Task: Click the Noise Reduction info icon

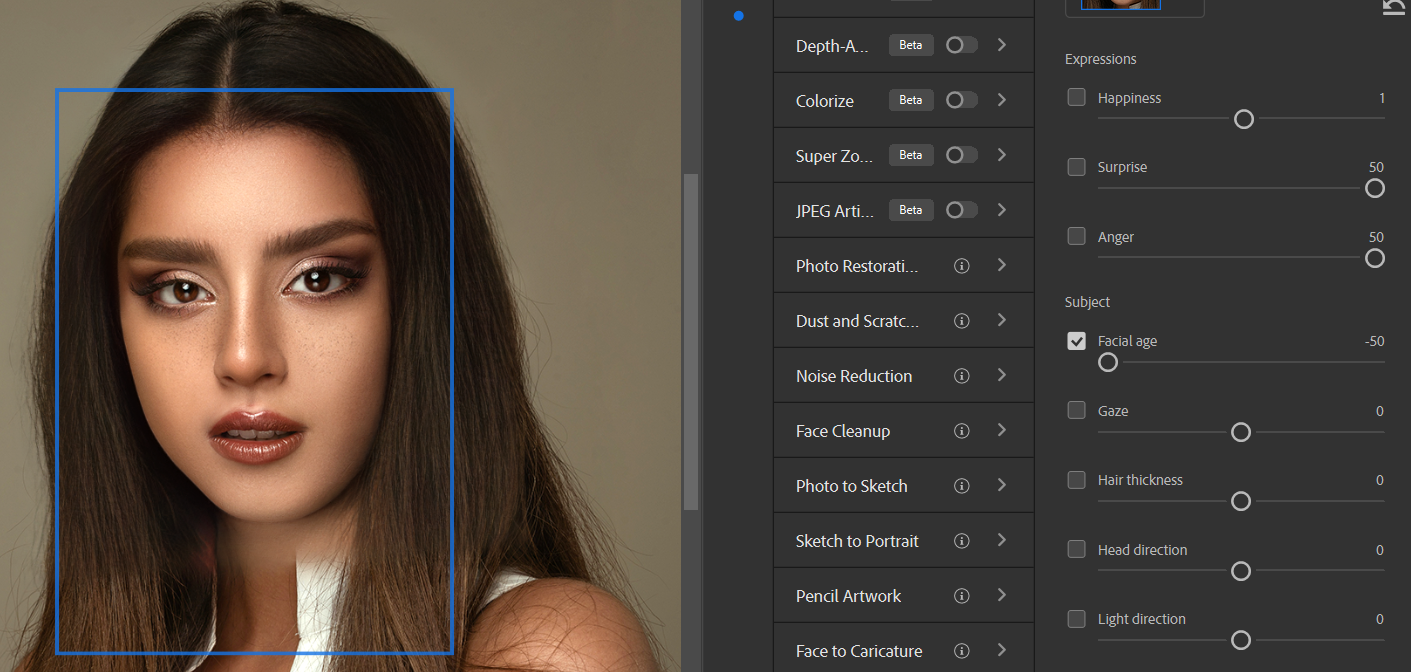Action: click(x=962, y=376)
